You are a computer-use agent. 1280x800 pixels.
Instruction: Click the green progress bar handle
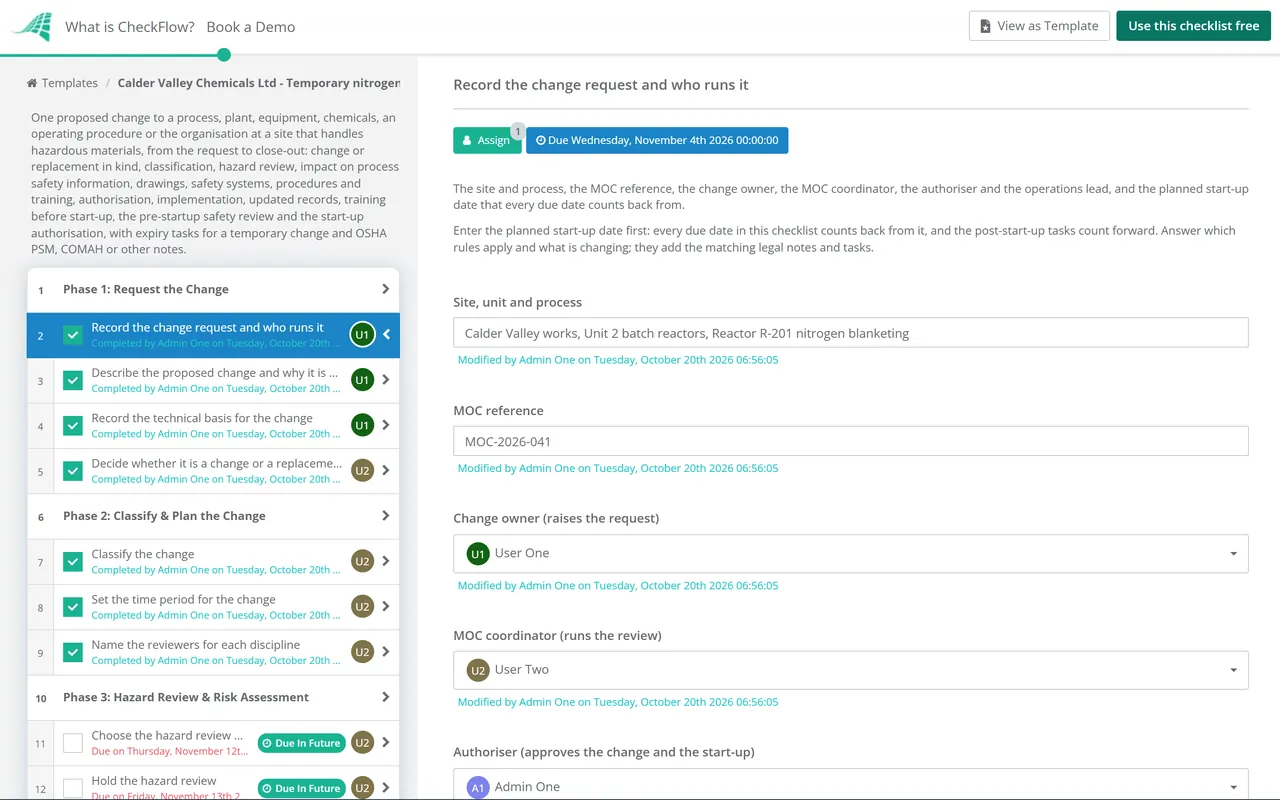224,55
